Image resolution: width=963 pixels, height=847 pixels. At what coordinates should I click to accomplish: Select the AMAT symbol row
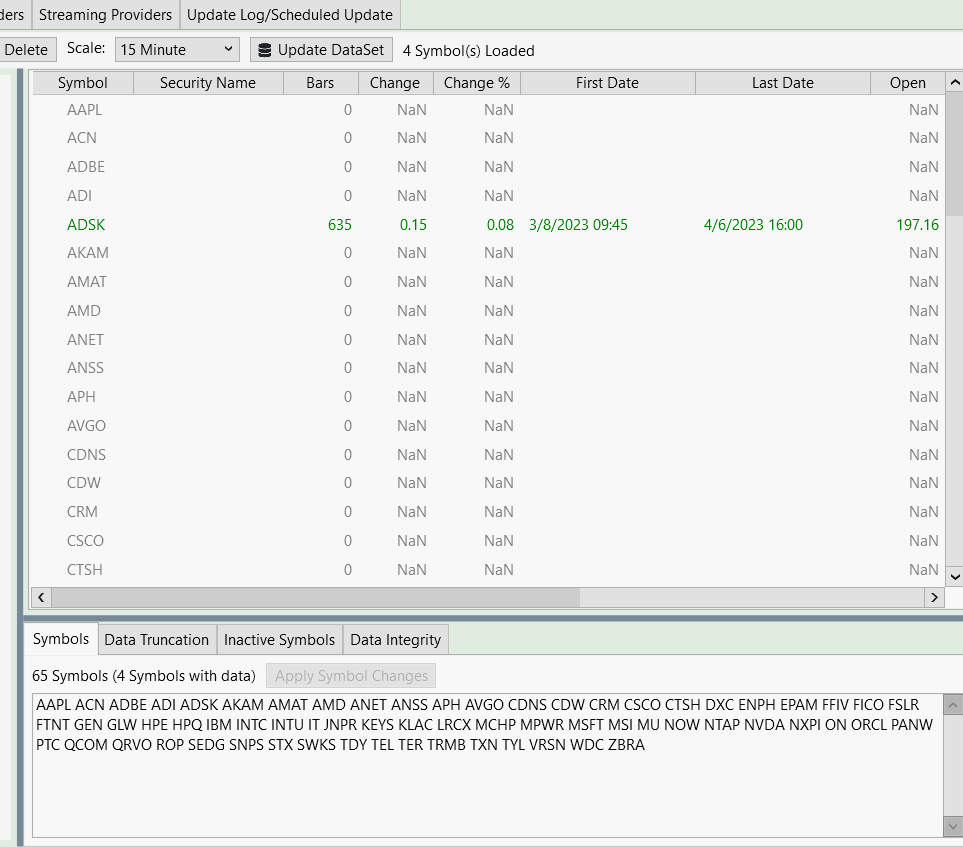[488, 282]
